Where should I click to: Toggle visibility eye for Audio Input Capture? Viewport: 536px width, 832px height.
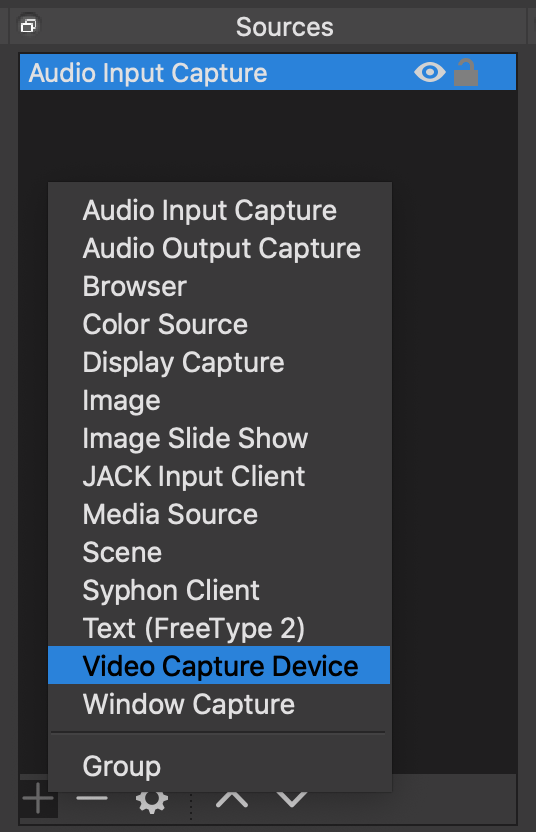coord(430,72)
